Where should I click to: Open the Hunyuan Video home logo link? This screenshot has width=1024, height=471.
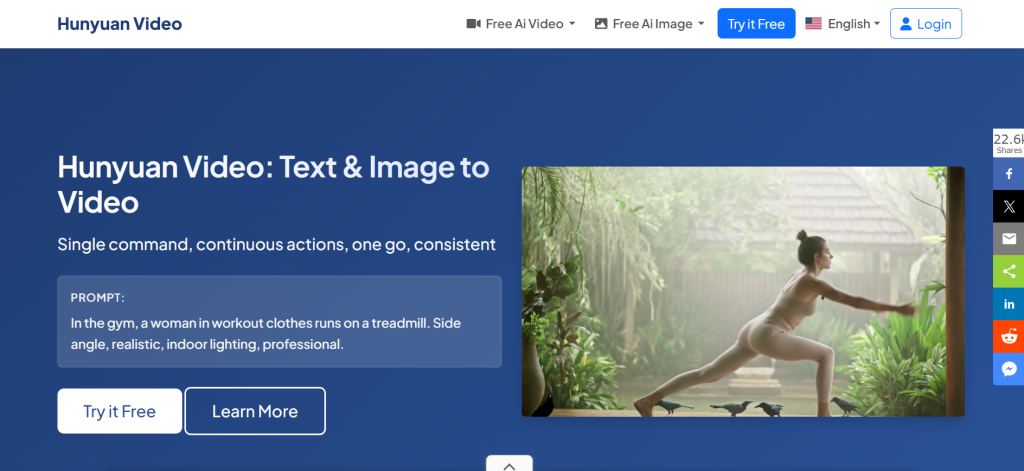pos(120,24)
